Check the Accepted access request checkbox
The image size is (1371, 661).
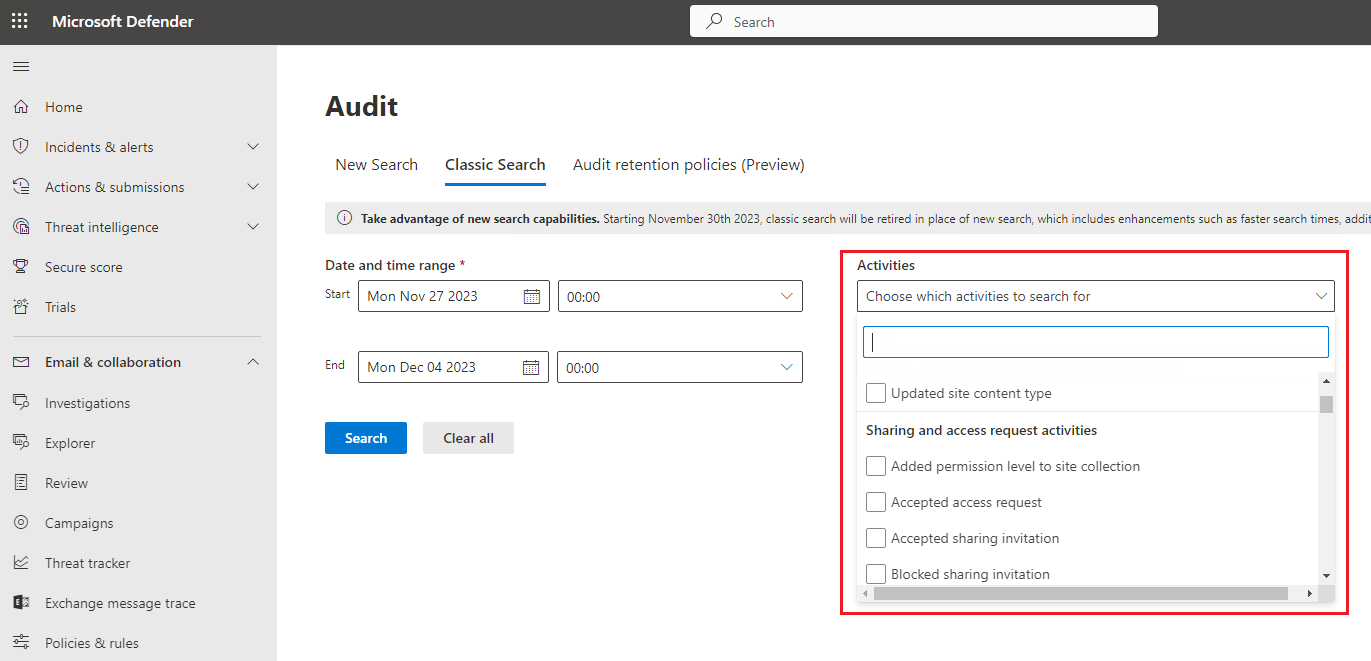pyautogui.click(x=876, y=501)
